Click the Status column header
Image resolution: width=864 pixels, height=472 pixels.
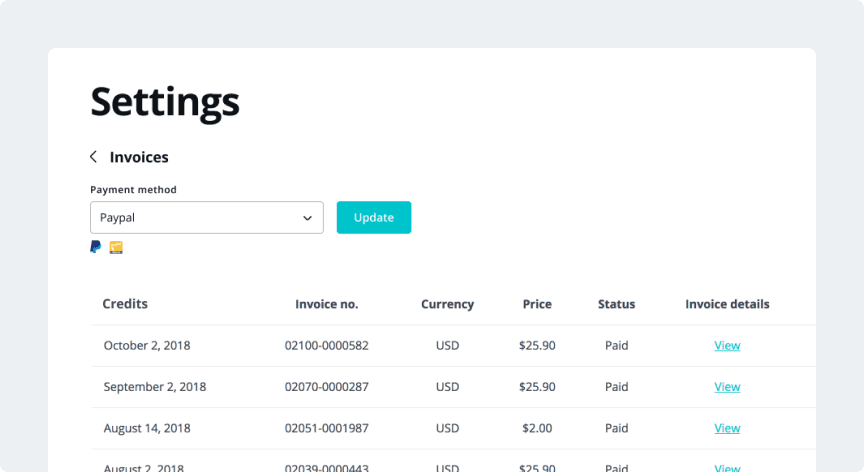617,304
